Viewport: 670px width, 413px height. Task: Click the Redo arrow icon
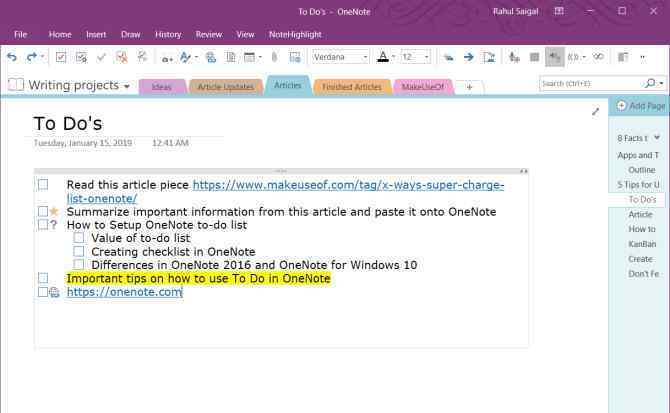(x=32, y=57)
